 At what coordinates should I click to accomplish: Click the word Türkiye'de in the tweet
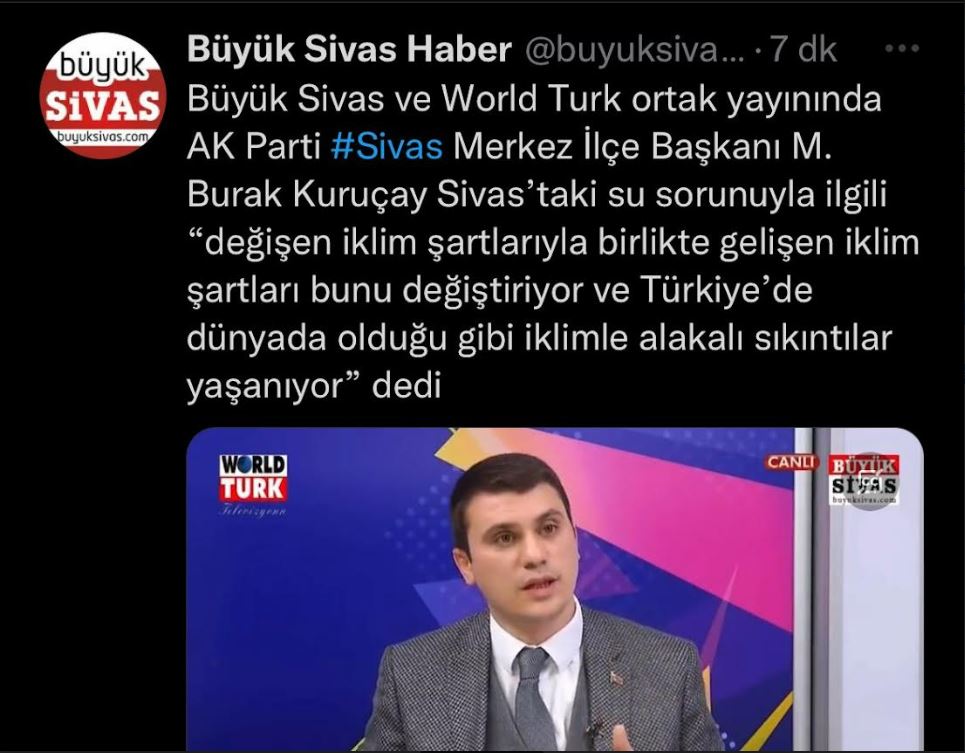tap(726, 290)
